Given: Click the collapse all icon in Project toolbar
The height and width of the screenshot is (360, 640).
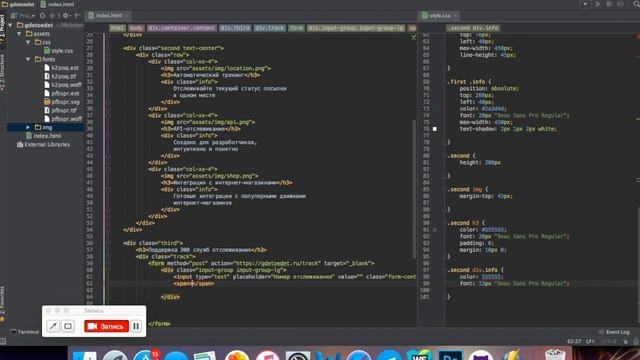Looking at the screenshot, I should click(x=52, y=16).
